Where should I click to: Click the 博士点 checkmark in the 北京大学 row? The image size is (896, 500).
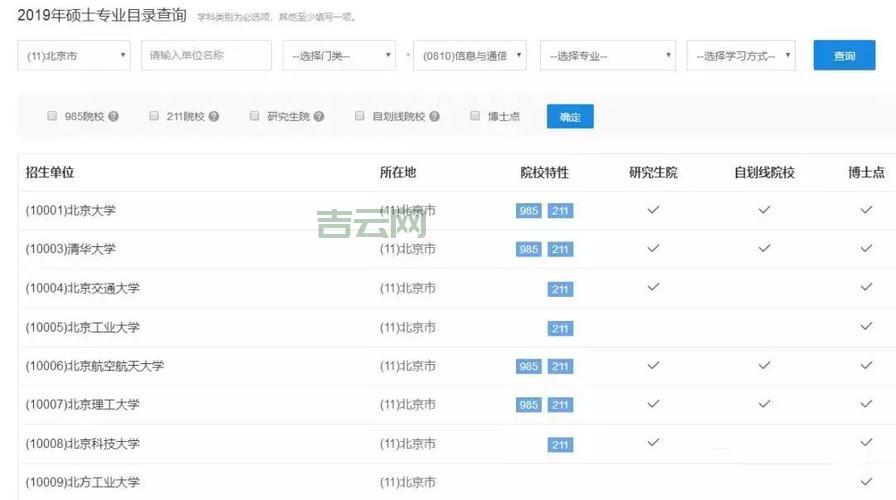click(866, 210)
